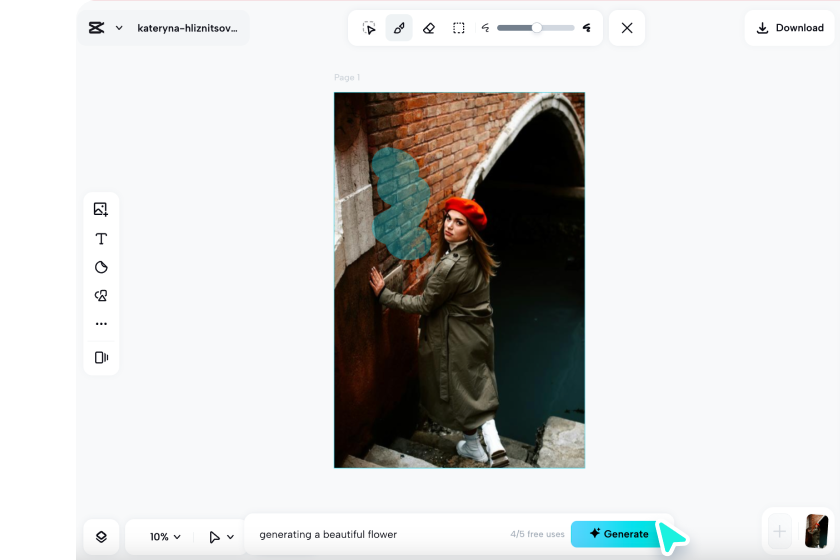Click the woman's red beret on the canvas
The width and height of the screenshot is (840, 560).
(466, 210)
